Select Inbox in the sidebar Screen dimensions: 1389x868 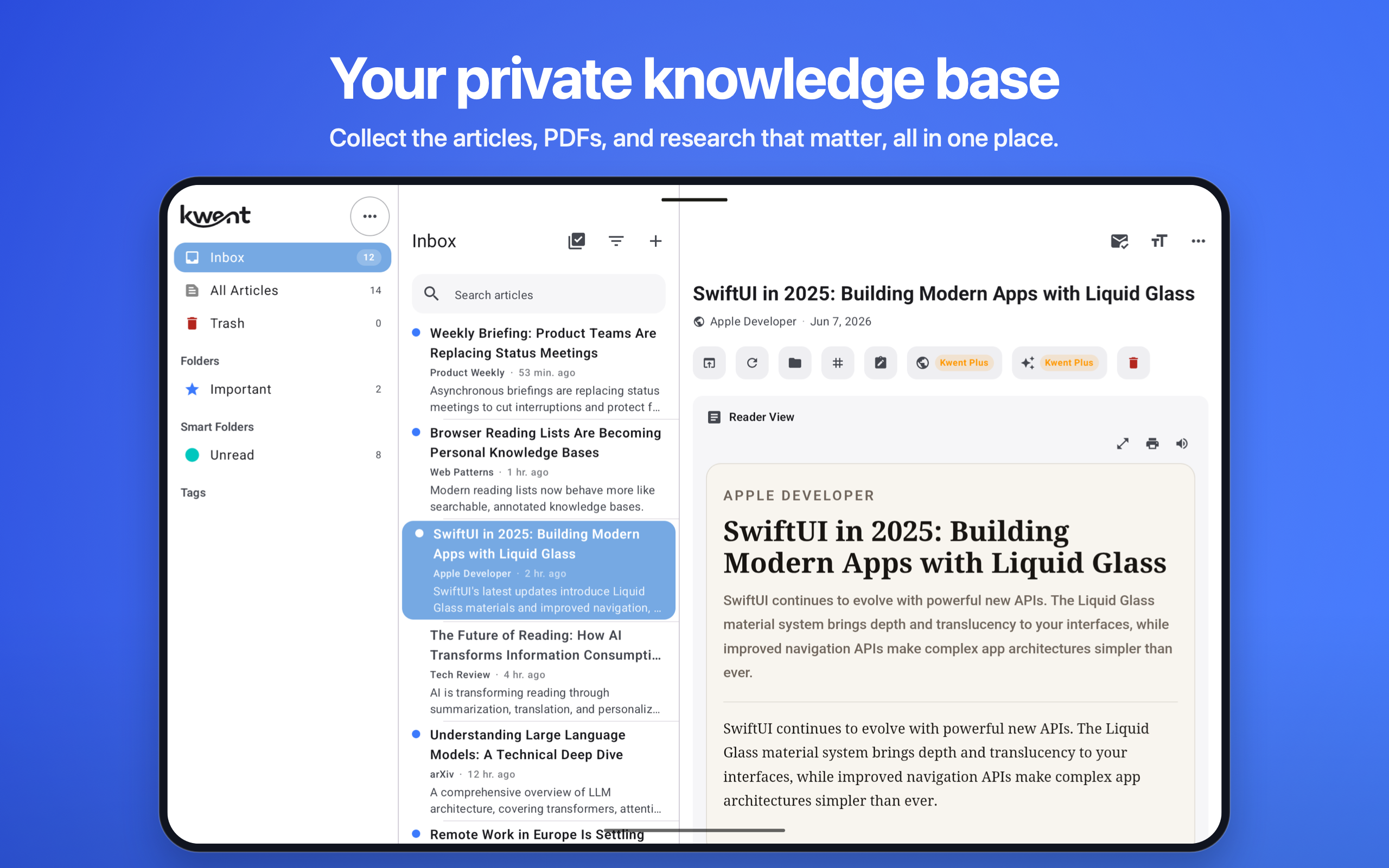282,257
